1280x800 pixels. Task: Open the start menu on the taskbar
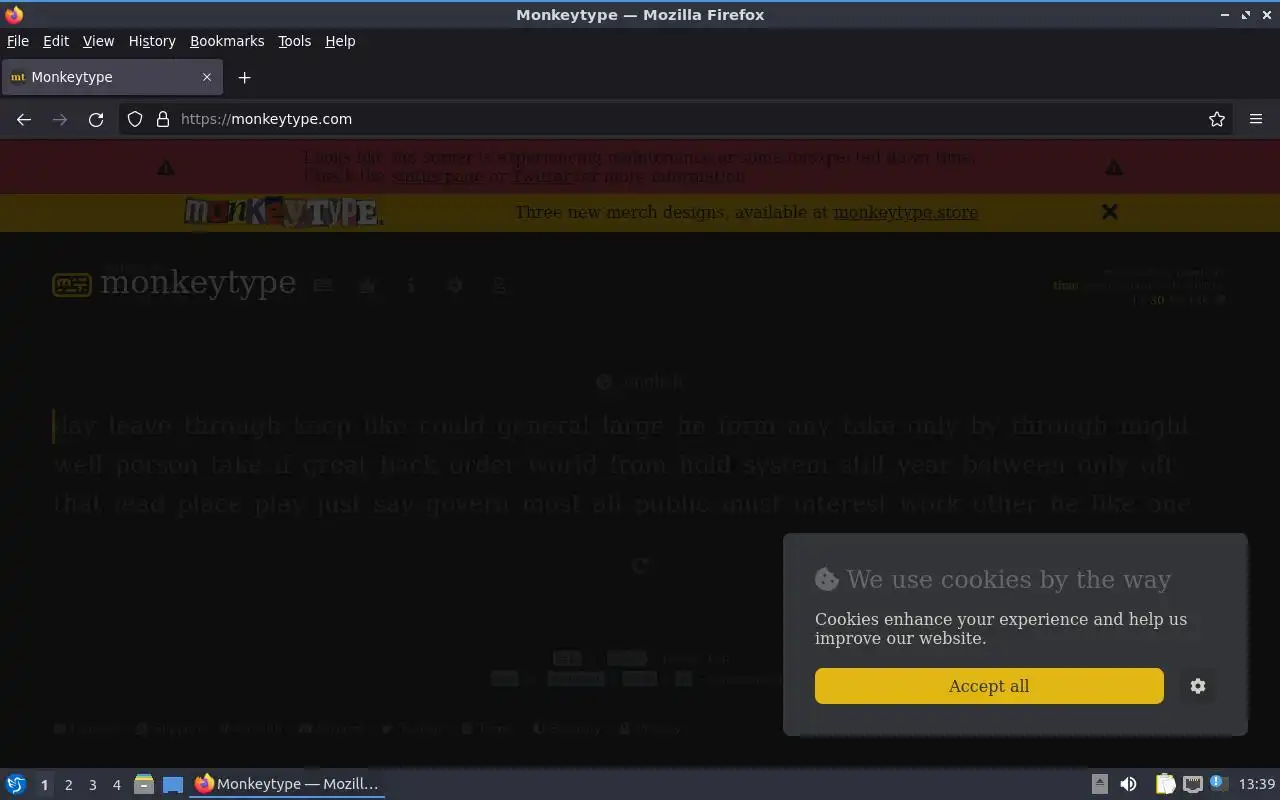pyautogui.click(x=16, y=784)
